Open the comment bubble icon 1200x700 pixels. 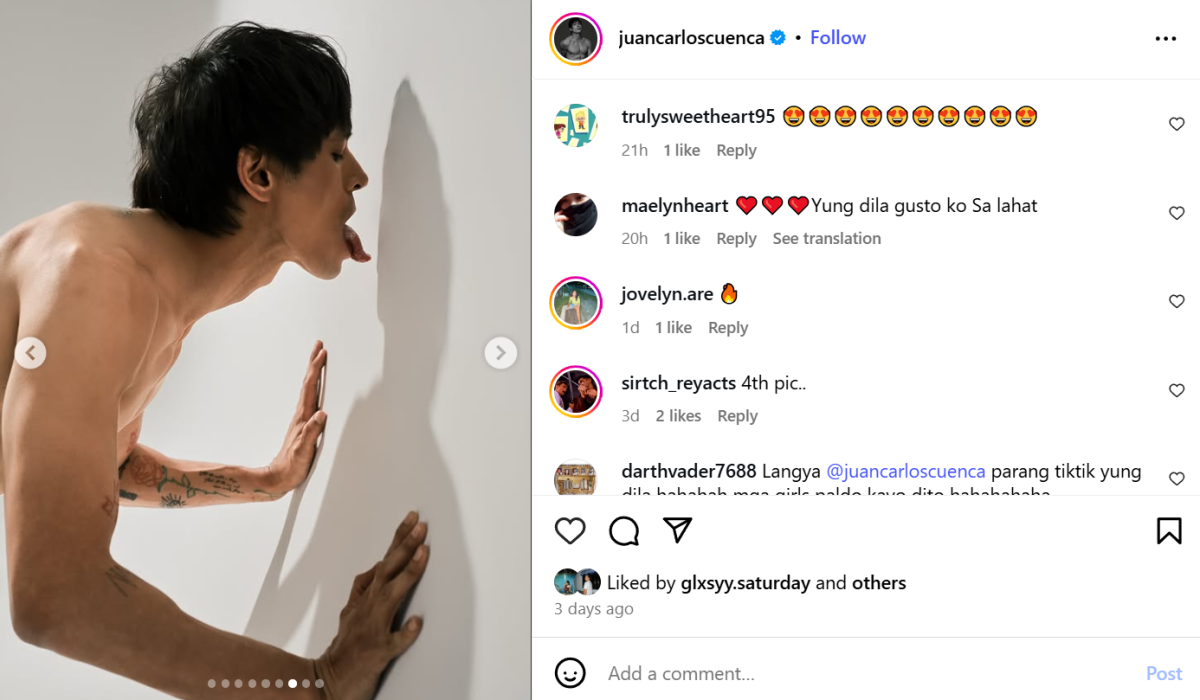[624, 531]
